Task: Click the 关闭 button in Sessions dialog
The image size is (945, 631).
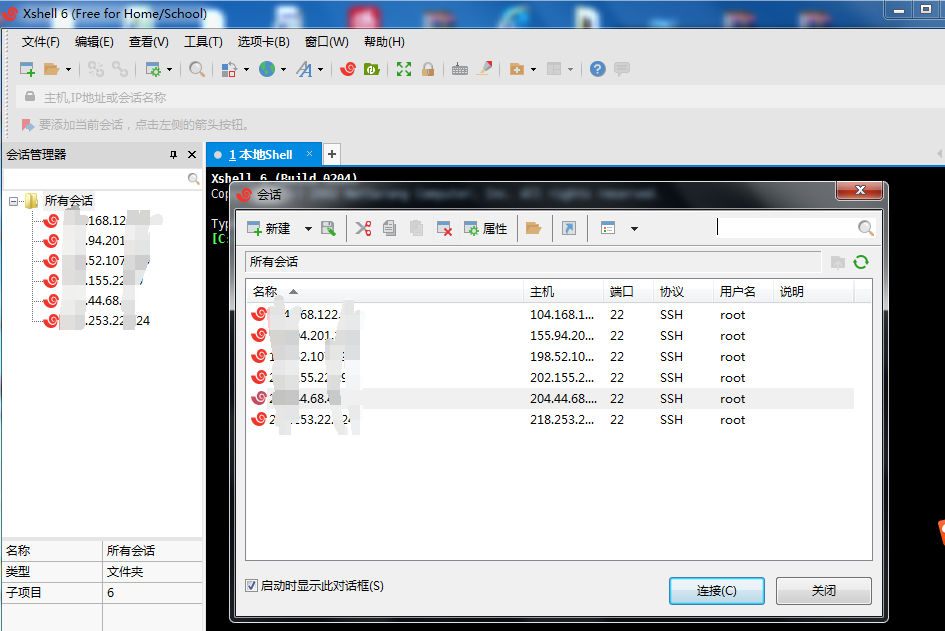Action: click(x=823, y=591)
